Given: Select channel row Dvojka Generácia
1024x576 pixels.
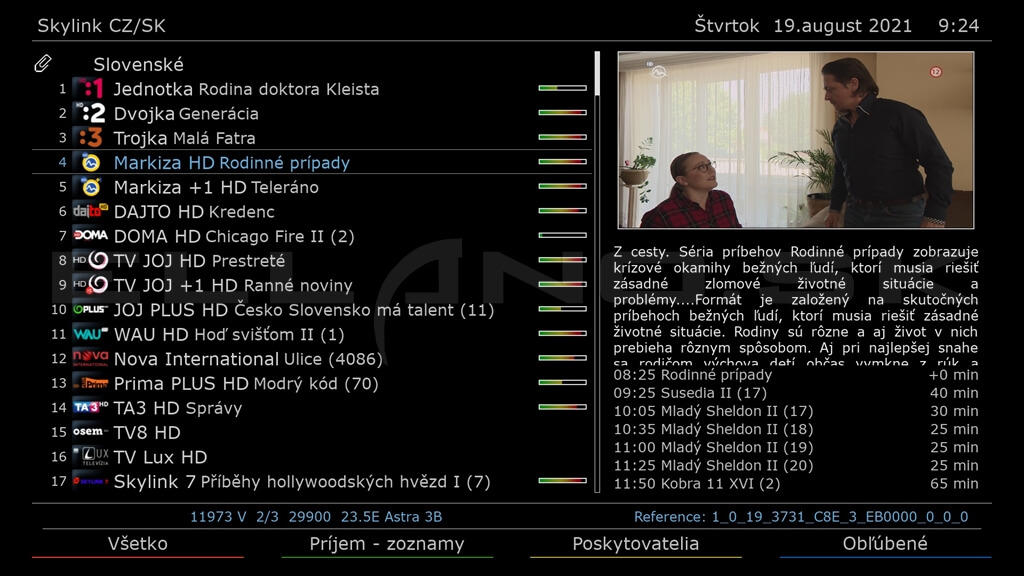Looking at the screenshot, I should tap(312, 113).
